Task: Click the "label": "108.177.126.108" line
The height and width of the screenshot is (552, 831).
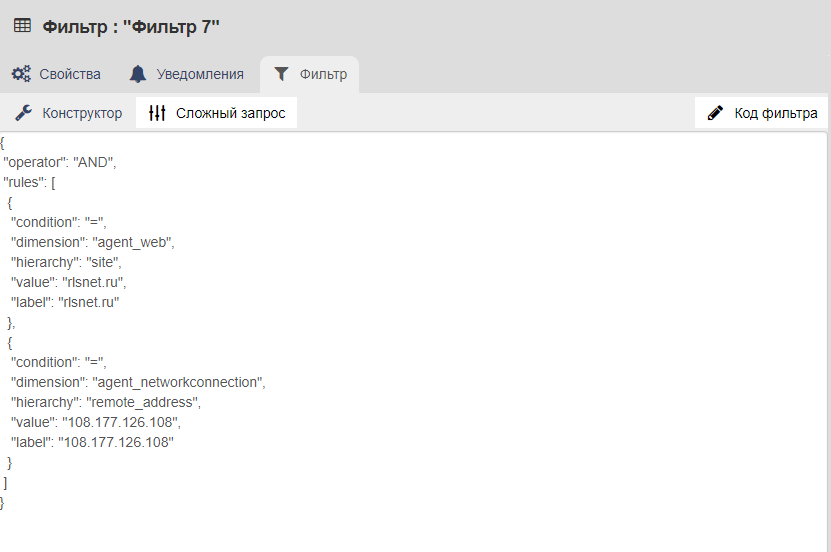Action: [92, 442]
